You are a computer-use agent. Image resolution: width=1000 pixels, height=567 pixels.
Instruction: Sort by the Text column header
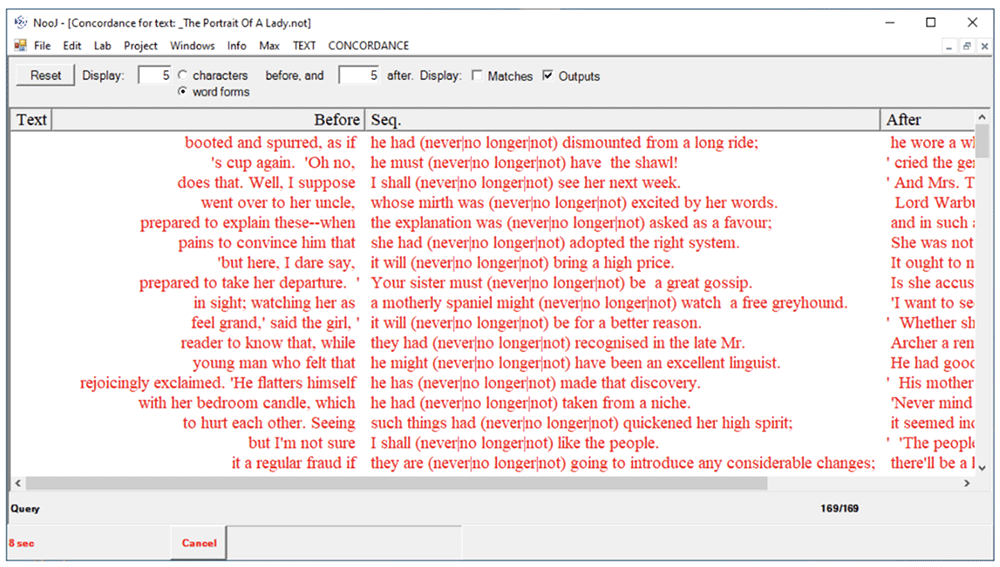click(x=31, y=119)
